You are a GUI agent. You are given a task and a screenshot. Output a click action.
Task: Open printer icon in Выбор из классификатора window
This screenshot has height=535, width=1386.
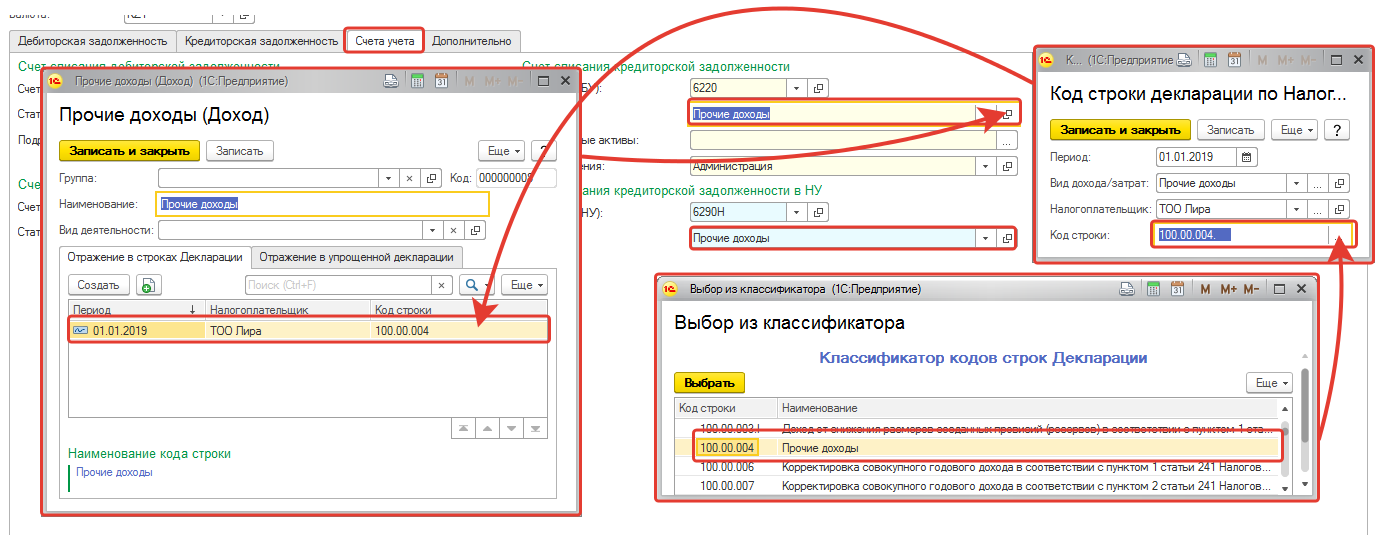pos(1128,289)
